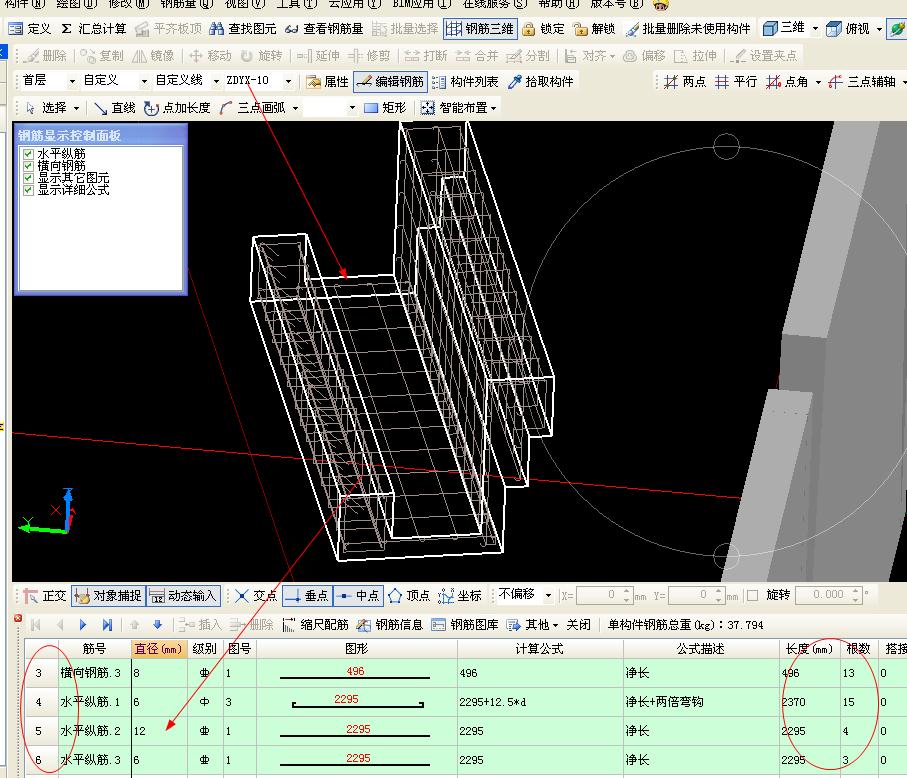
Task: Select 点角 point-angle tool
Action: (x=787, y=82)
